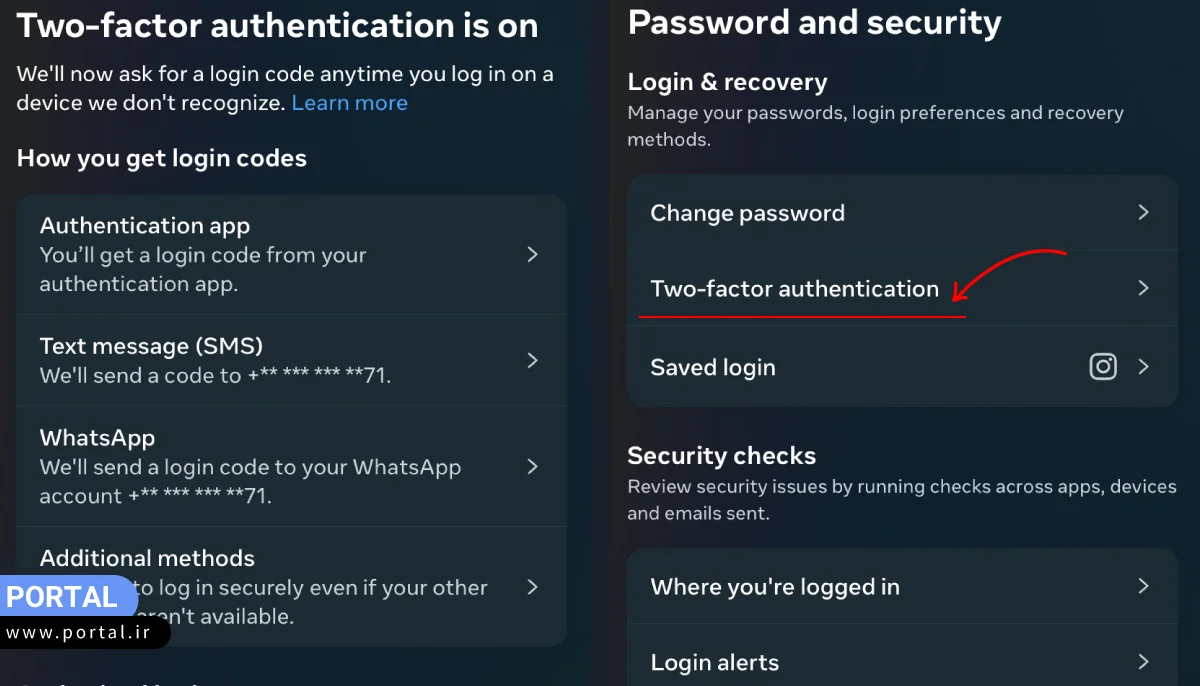Open Where you're logged in
Image resolution: width=1200 pixels, height=686 pixels.
point(775,587)
